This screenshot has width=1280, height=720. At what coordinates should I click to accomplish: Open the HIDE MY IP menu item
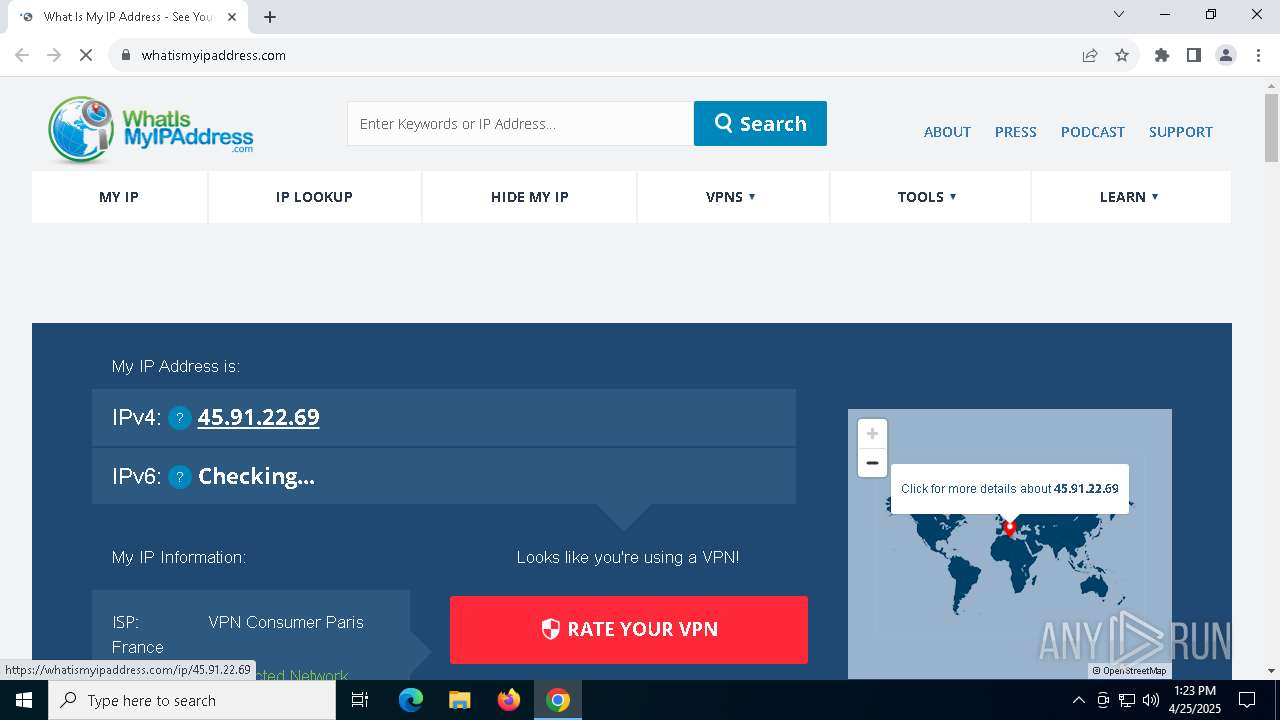coord(529,197)
